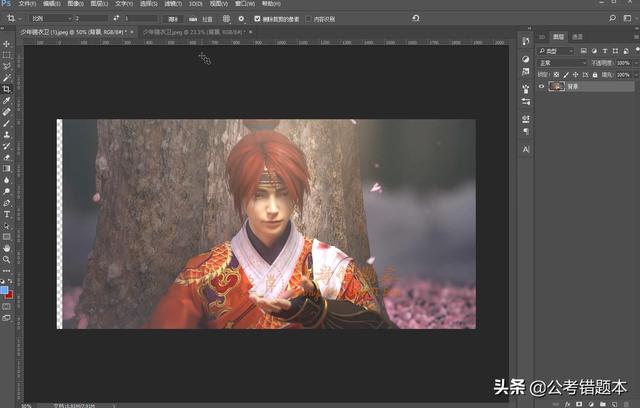
Task: Select the Gradient tool
Action: pos(7,169)
